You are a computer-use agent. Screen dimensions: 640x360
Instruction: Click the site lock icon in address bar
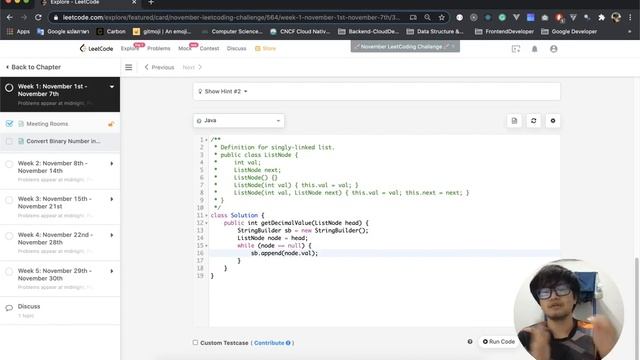point(56,18)
